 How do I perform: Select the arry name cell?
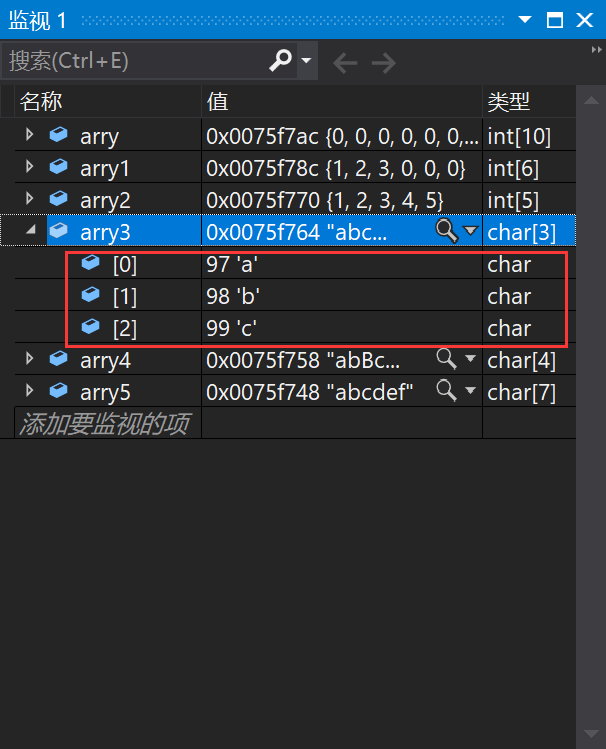(x=99, y=137)
